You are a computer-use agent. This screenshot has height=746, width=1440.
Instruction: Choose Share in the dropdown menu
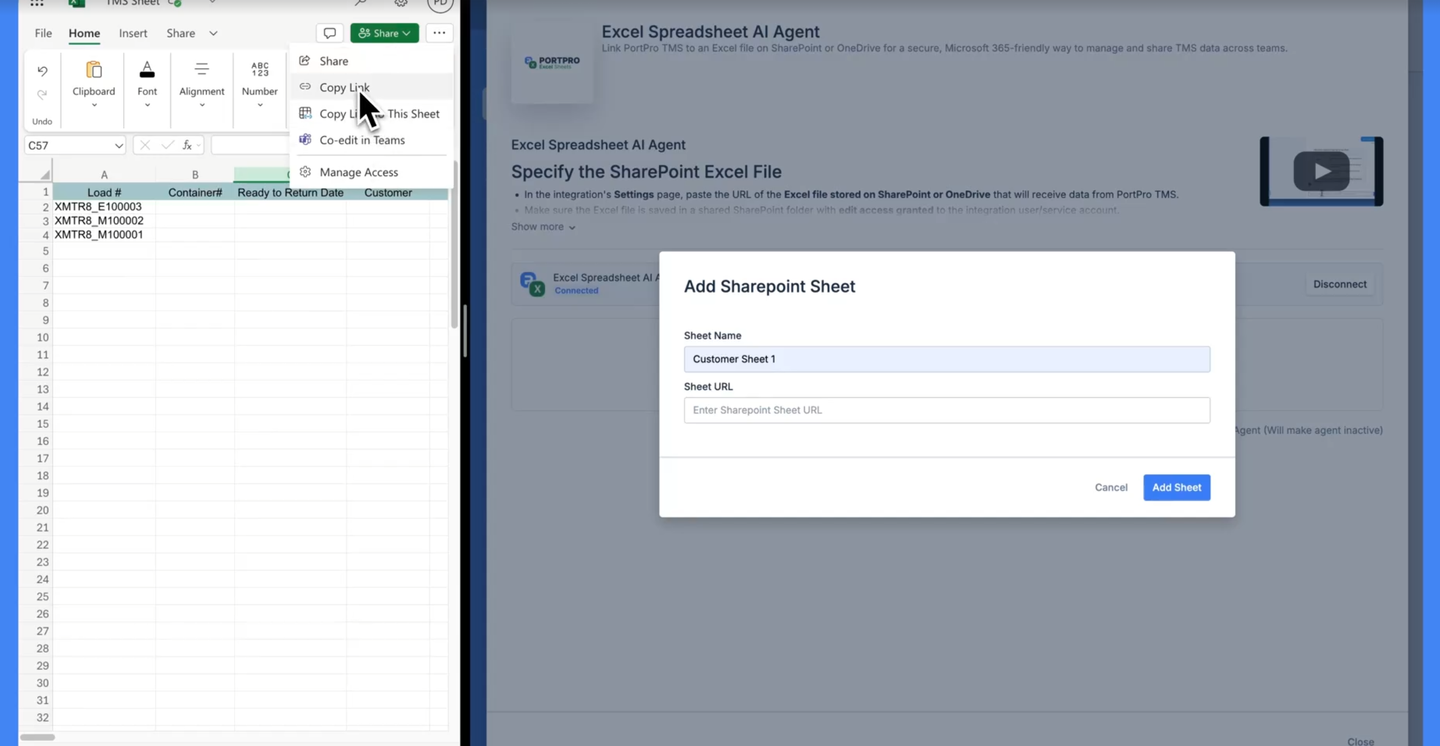(370, 61)
